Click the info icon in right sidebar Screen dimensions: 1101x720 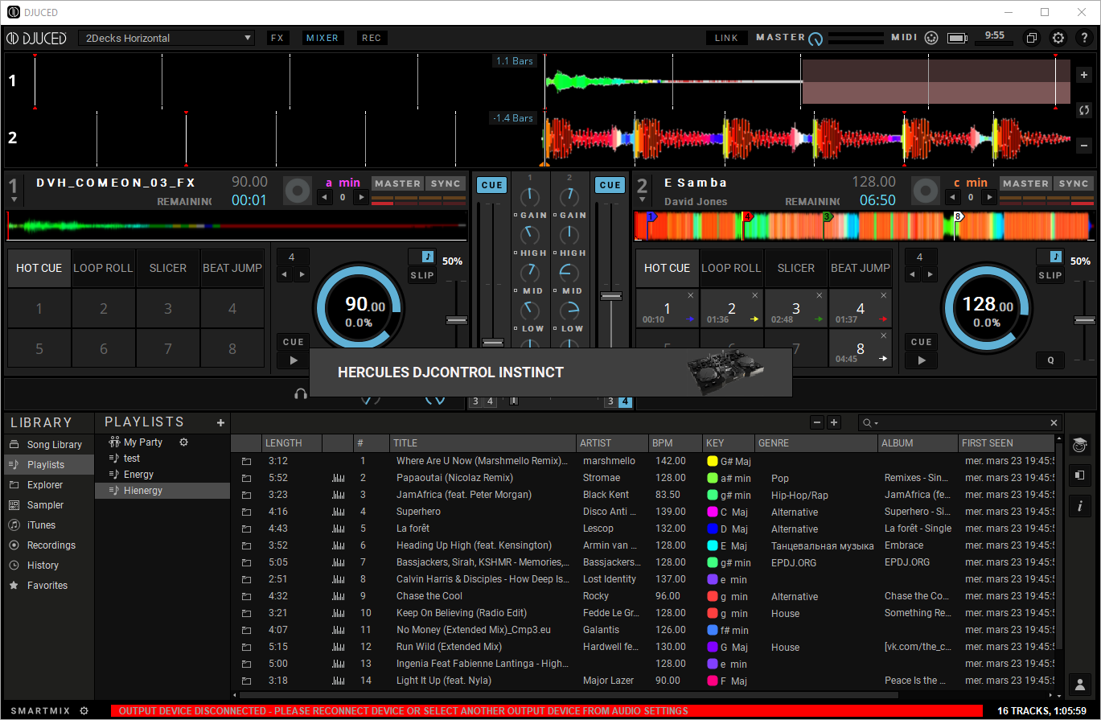tap(1079, 506)
